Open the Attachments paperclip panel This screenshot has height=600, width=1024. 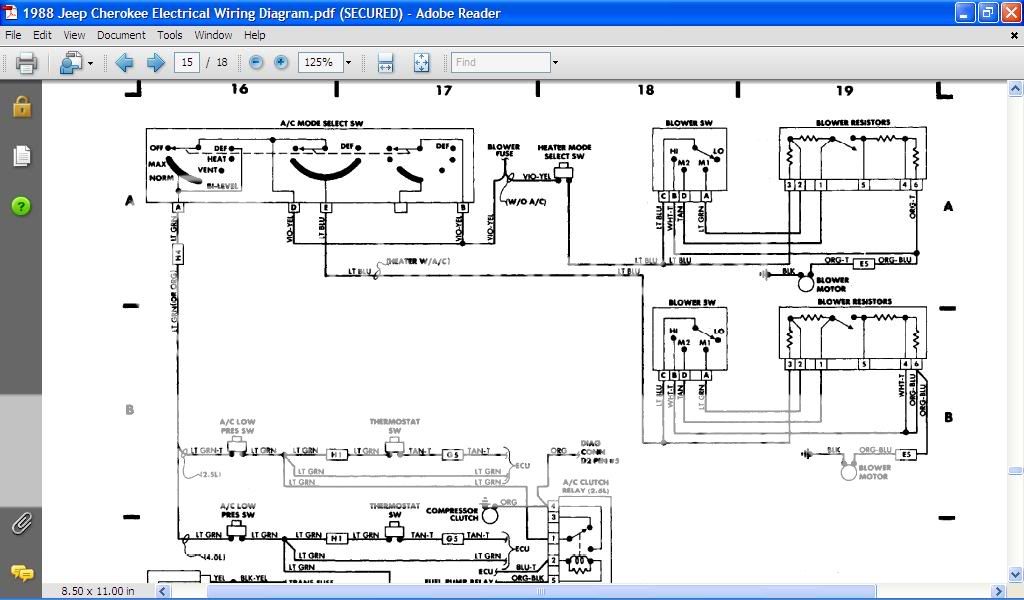coord(21,523)
